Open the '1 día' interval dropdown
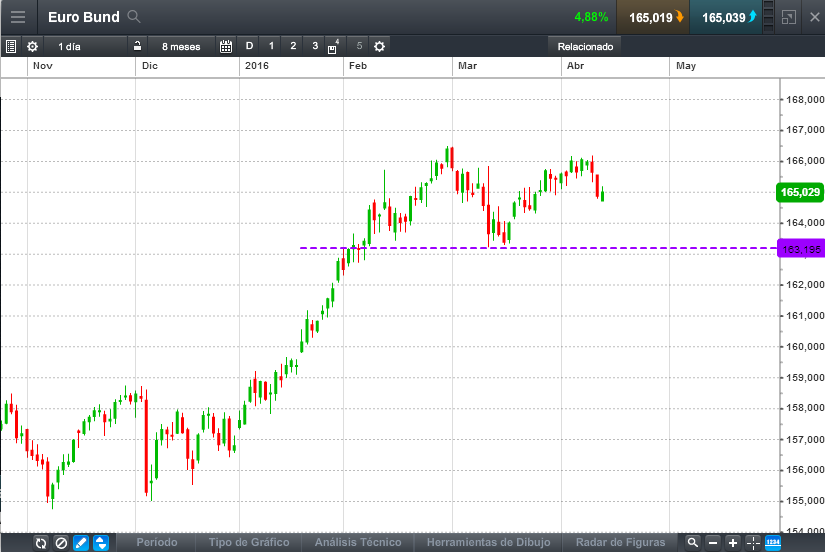825x552 pixels. click(x=70, y=46)
